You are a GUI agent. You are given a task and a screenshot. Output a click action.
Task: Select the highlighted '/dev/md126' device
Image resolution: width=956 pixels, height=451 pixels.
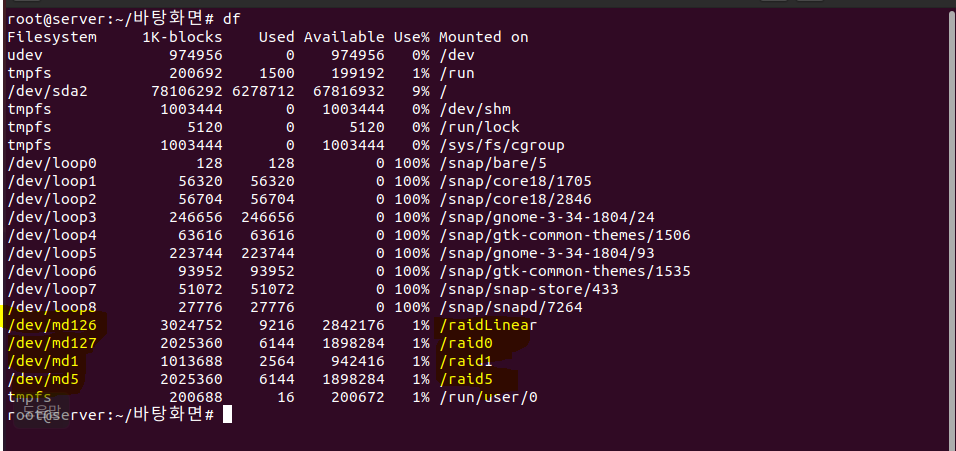[x=52, y=325]
